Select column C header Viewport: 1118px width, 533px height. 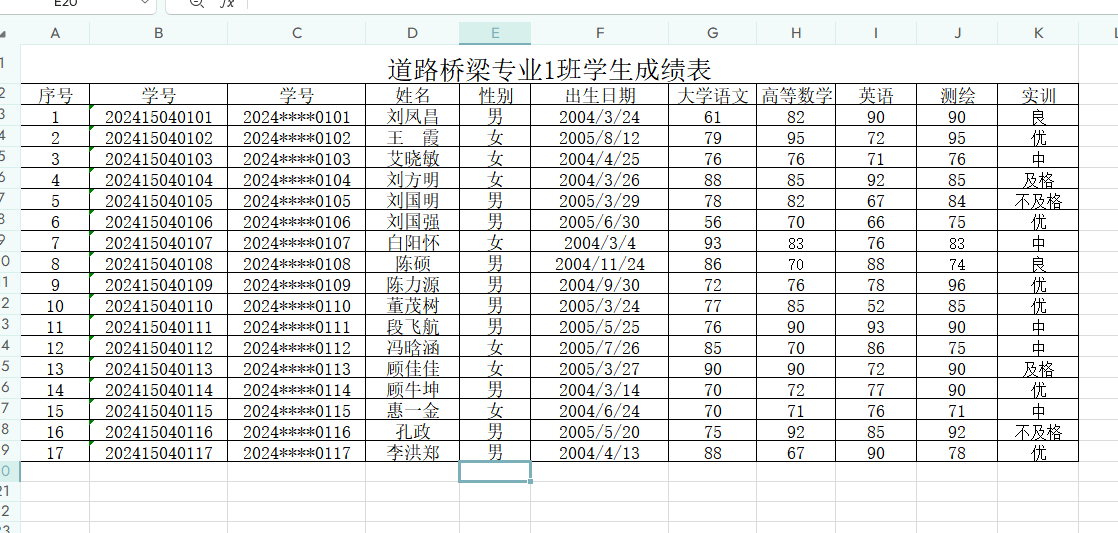(x=297, y=33)
